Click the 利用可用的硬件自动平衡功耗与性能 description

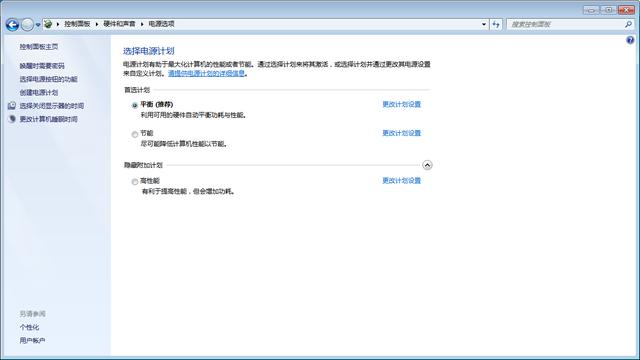click(193, 116)
